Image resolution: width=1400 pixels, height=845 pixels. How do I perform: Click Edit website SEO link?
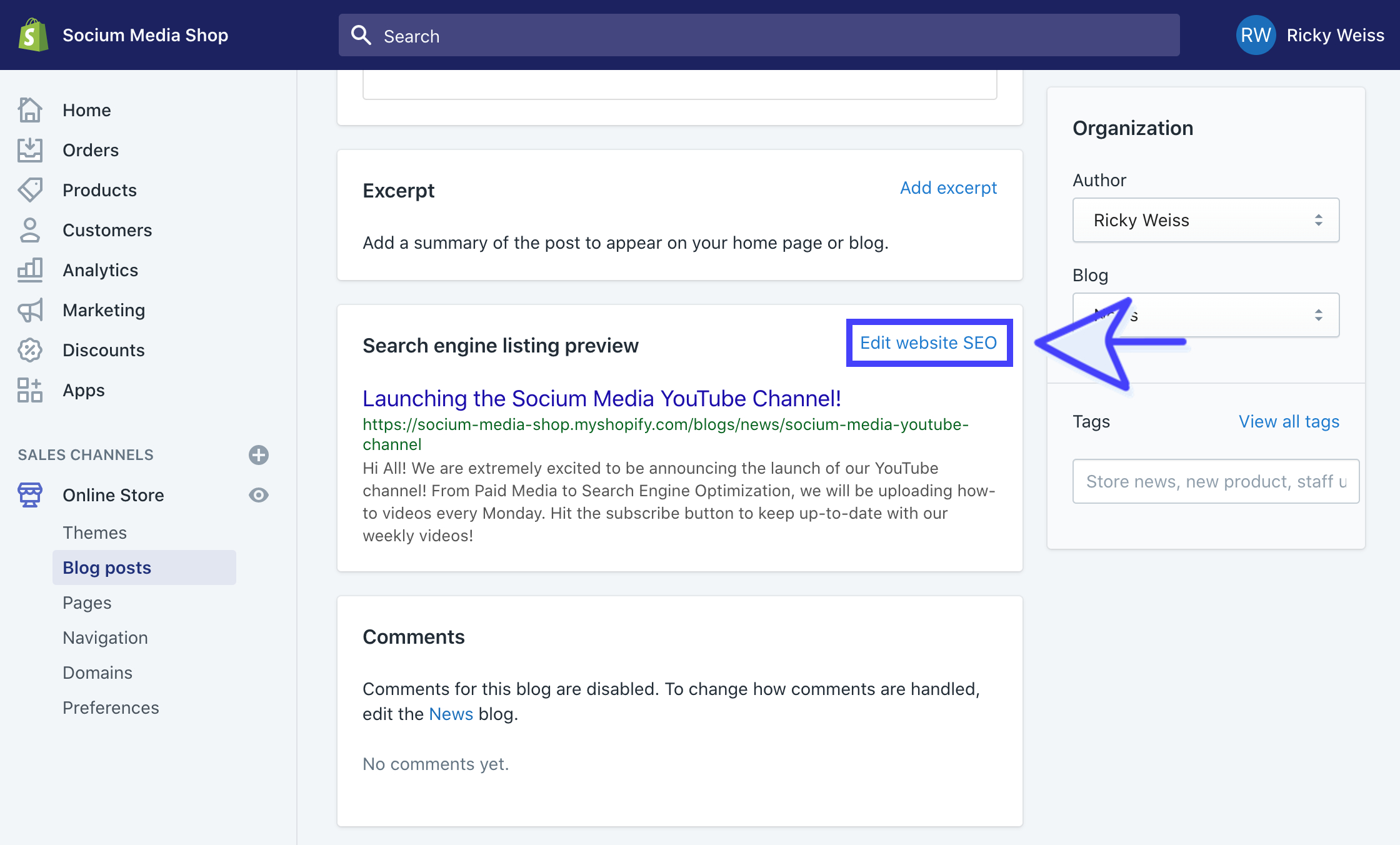coord(928,342)
